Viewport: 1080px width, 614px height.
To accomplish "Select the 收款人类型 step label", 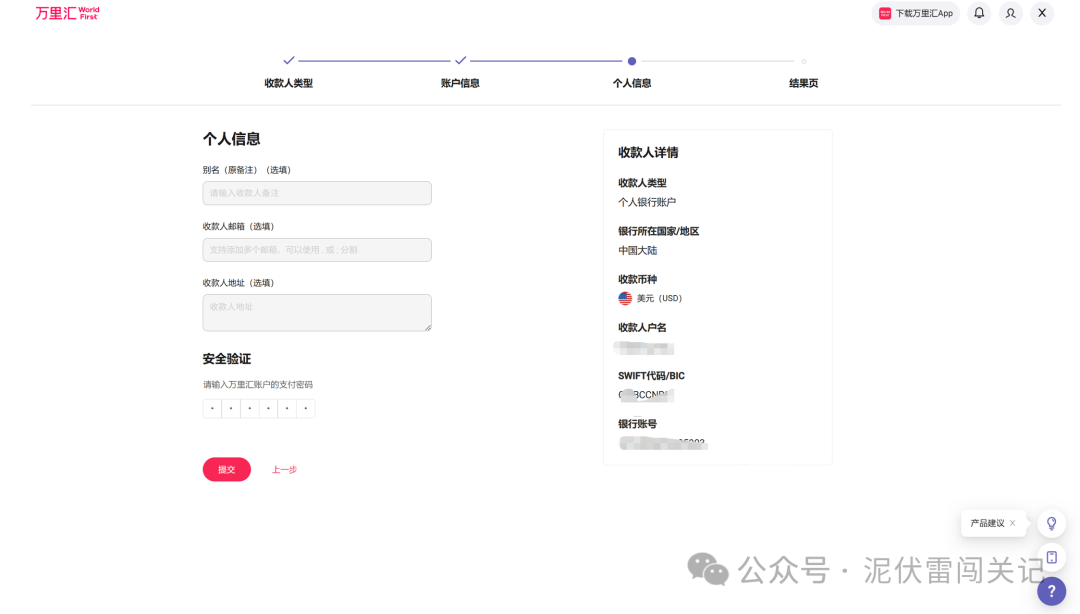I will (x=288, y=83).
